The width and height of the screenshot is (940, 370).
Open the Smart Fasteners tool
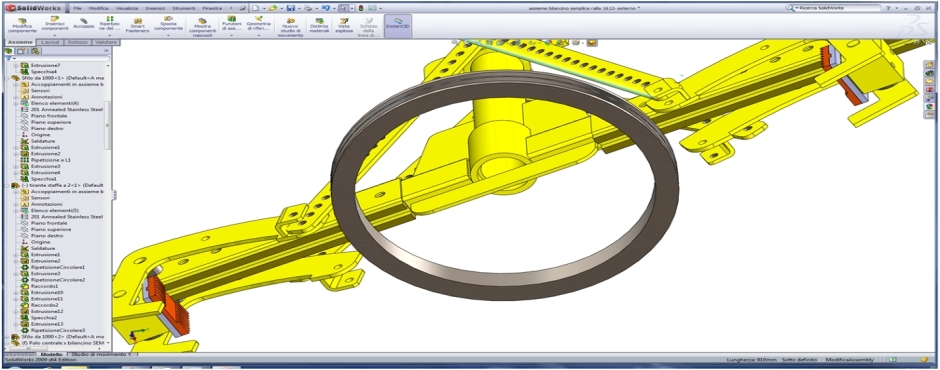(x=137, y=26)
